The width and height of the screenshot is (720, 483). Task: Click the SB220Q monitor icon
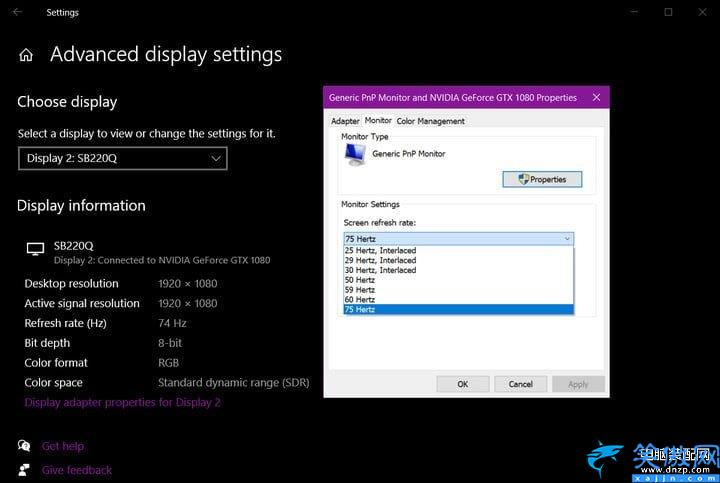click(35, 249)
